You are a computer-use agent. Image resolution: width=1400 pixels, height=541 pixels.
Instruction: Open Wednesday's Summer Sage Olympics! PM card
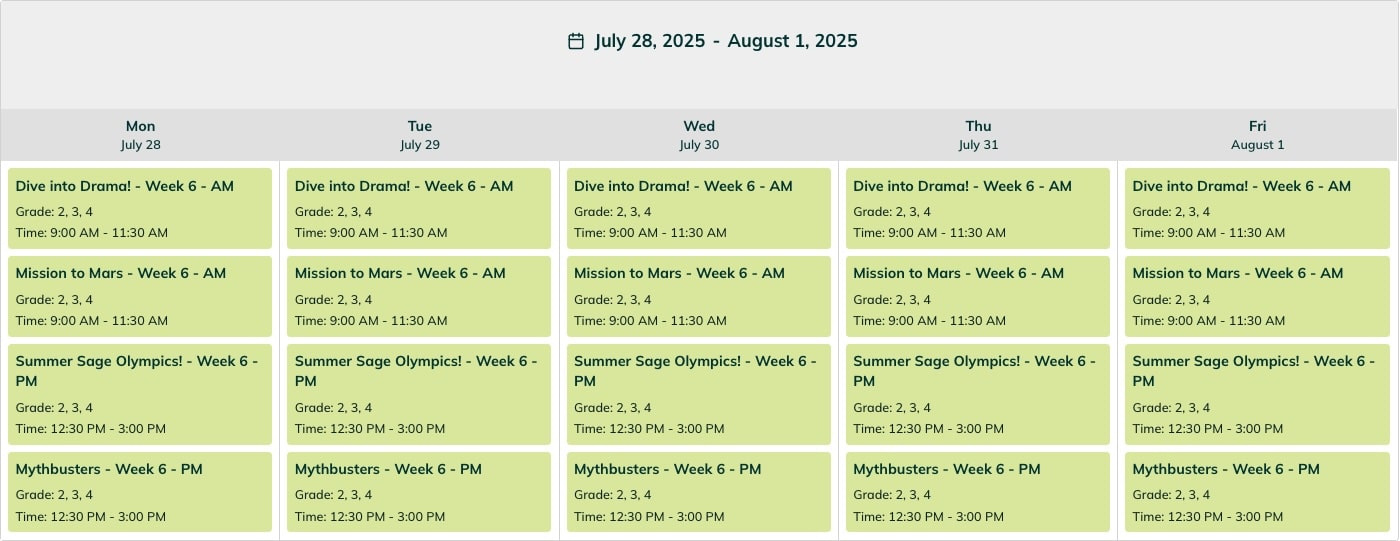(x=698, y=394)
